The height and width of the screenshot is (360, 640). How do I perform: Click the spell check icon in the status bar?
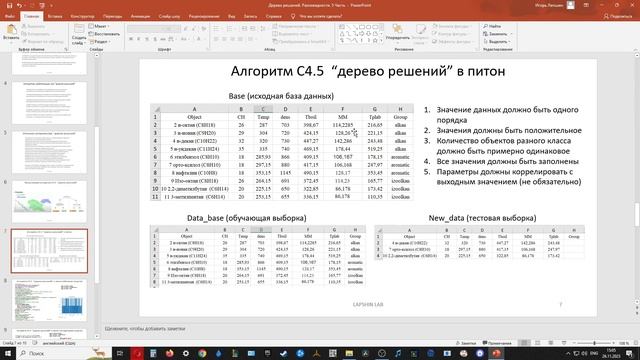[36, 343]
